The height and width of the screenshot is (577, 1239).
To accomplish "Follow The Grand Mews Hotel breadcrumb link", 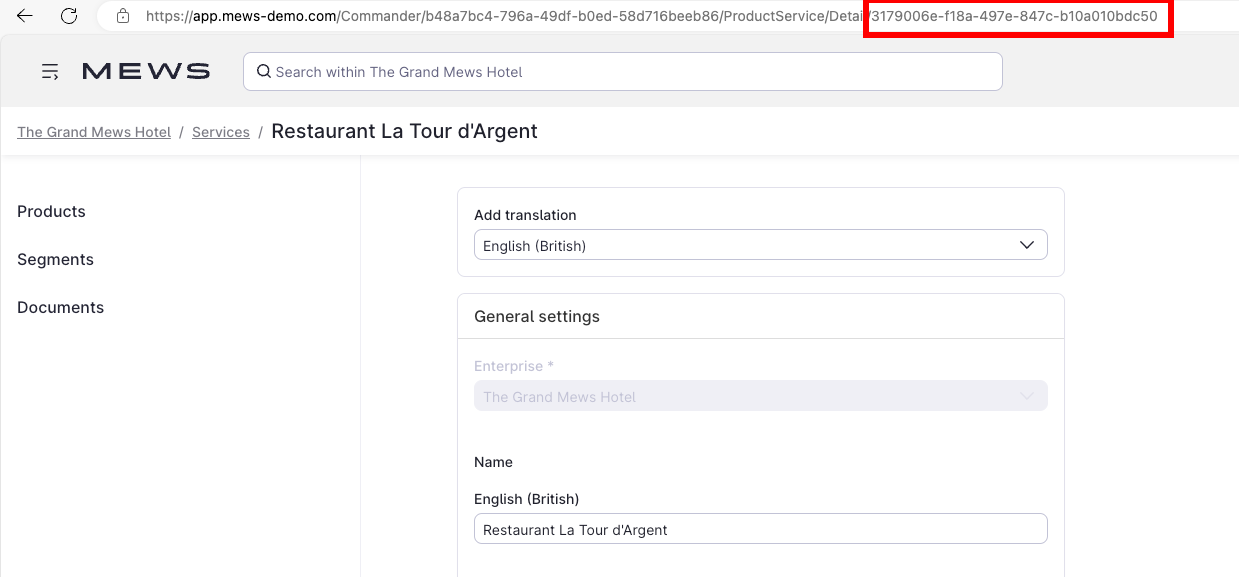I will click(94, 132).
